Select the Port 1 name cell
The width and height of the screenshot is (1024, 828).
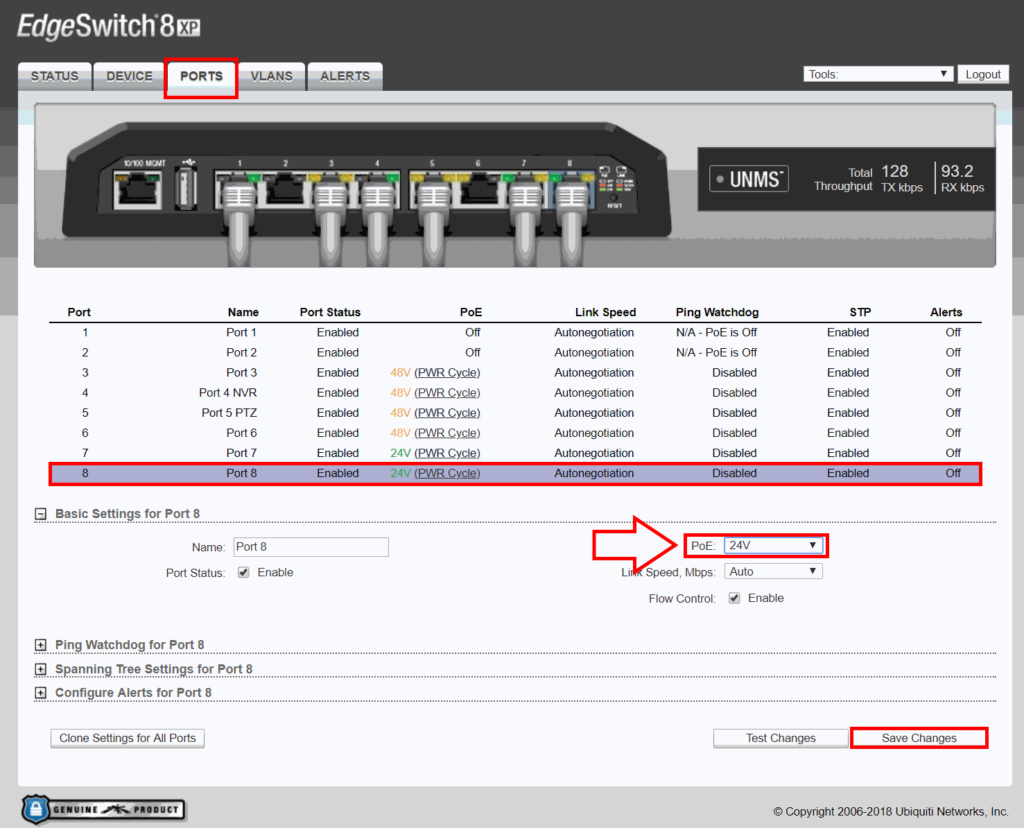click(242, 333)
